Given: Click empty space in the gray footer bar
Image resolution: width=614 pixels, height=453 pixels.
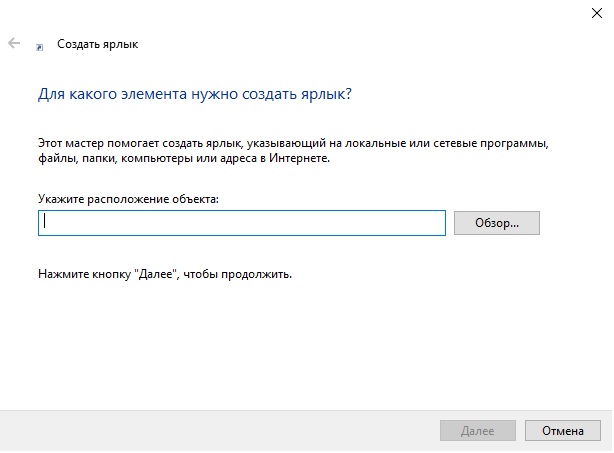Looking at the screenshot, I should (x=200, y=430).
